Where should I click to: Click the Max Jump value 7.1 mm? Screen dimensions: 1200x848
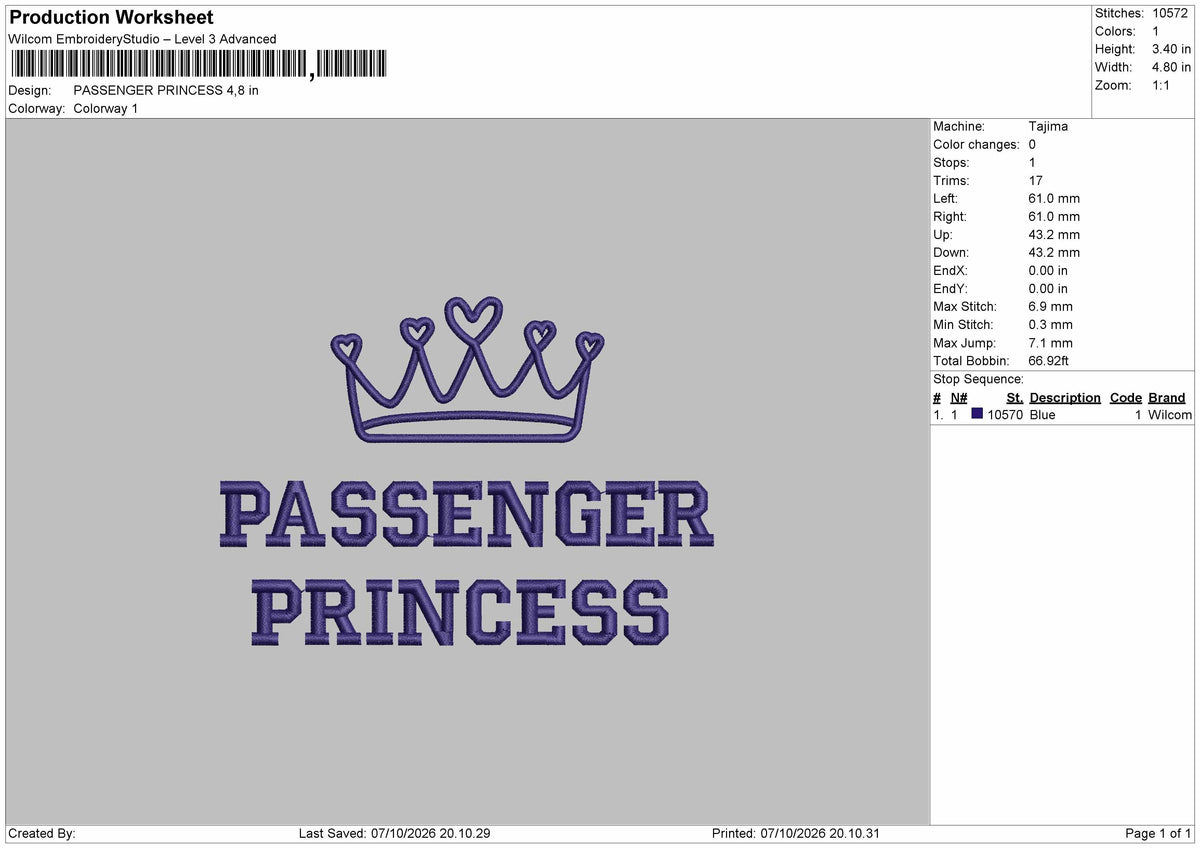1050,342
